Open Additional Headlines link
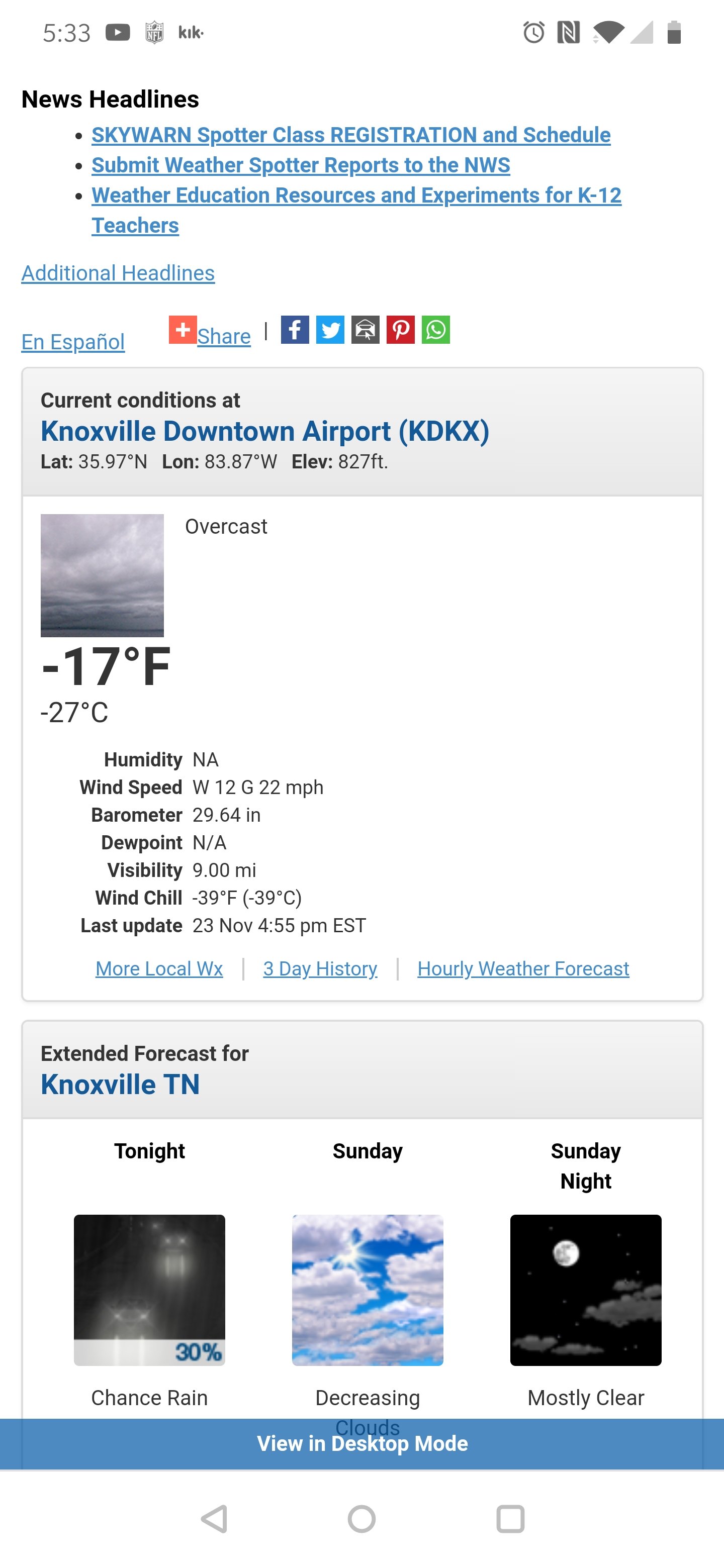This screenshot has width=724, height=1568. pyautogui.click(x=118, y=273)
